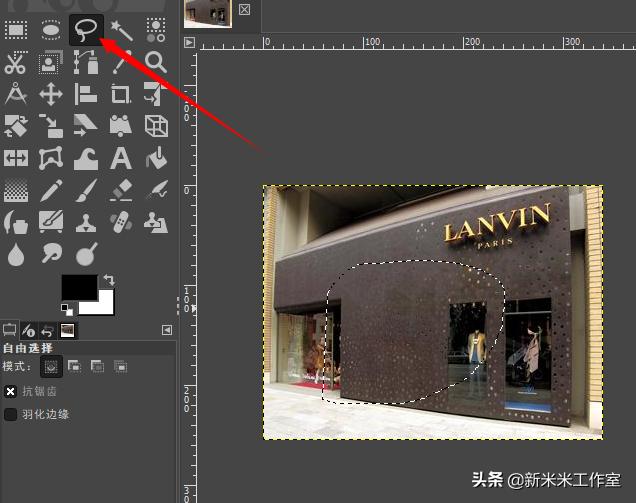Pick the Fuzzy Select magic wand
The width and height of the screenshot is (636, 503).
click(121, 30)
